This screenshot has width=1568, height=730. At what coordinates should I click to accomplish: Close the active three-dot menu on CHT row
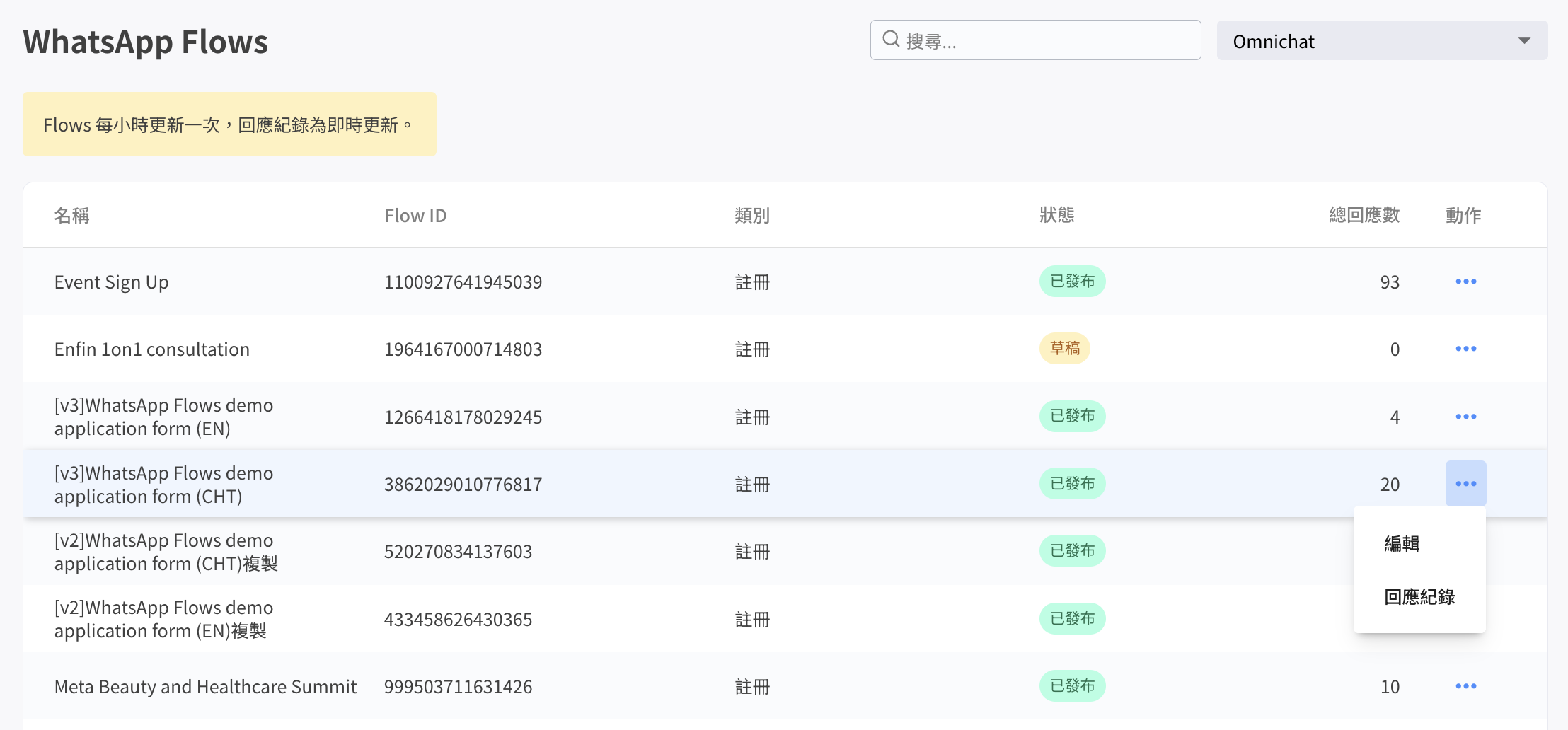(1465, 484)
